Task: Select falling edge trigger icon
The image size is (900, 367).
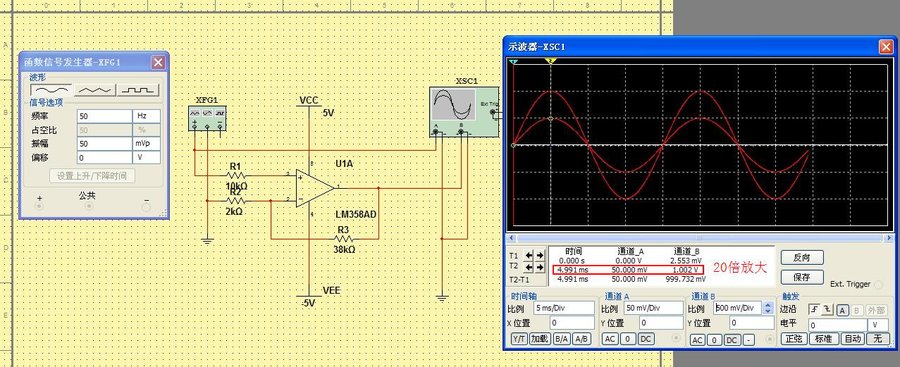Action: [x=826, y=310]
